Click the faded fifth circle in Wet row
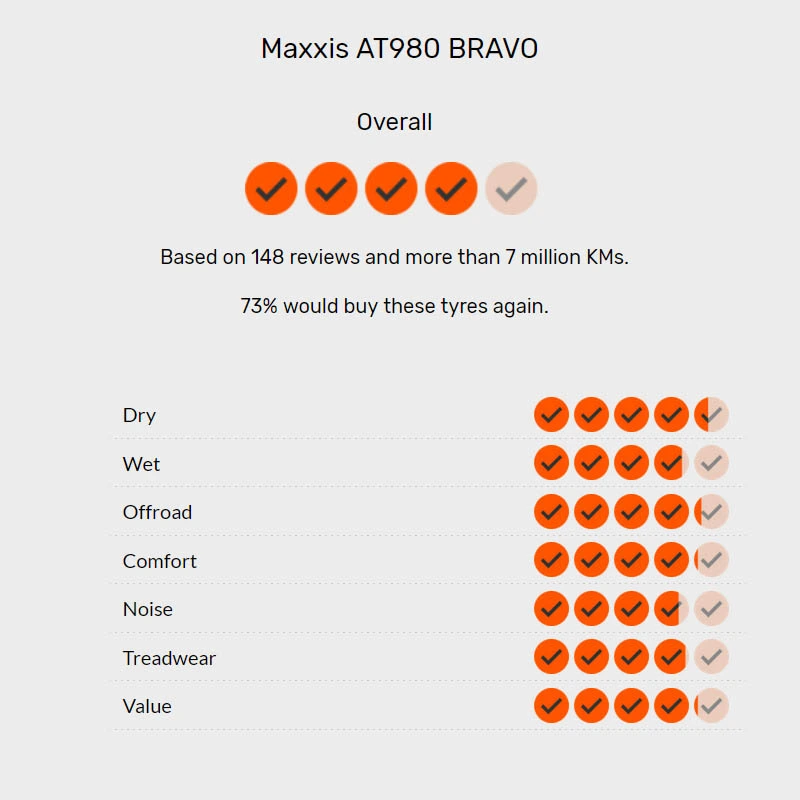The width and height of the screenshot is (800, 800). click(x=711, y=463)
